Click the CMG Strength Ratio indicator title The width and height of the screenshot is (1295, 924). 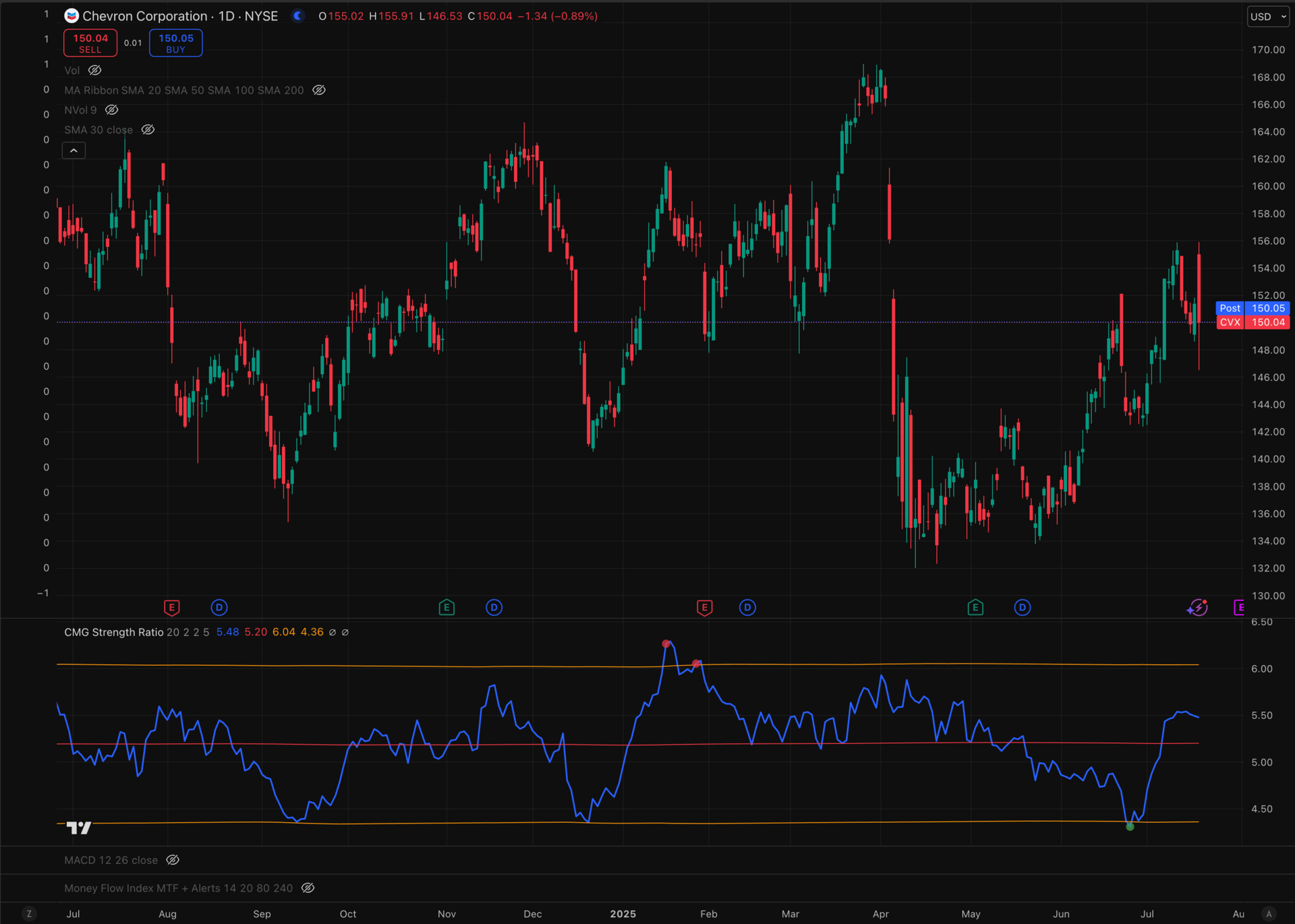[x=114, y=632]
